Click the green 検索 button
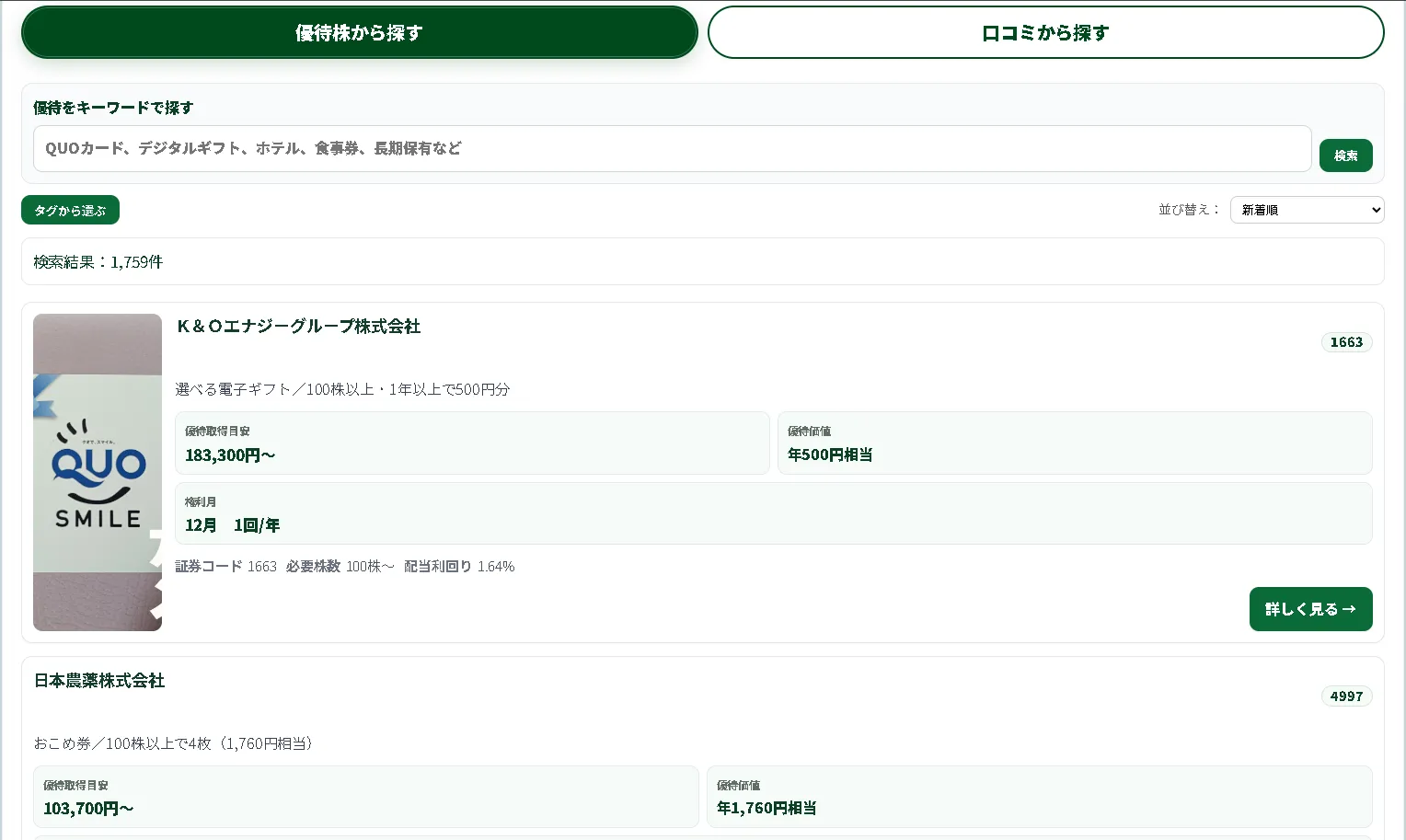 (1345, 155)
